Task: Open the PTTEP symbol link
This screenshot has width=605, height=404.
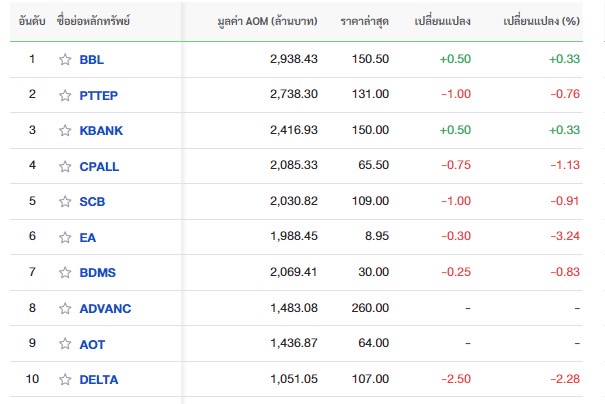Action: pos(99,95)
